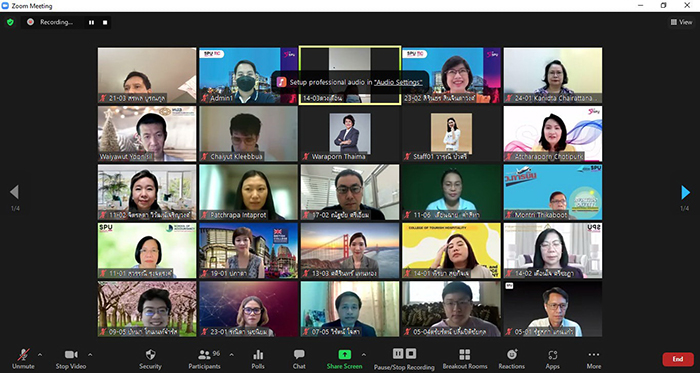
Task: Click the green Share Screen icon
Action: [x=344, y=355]
